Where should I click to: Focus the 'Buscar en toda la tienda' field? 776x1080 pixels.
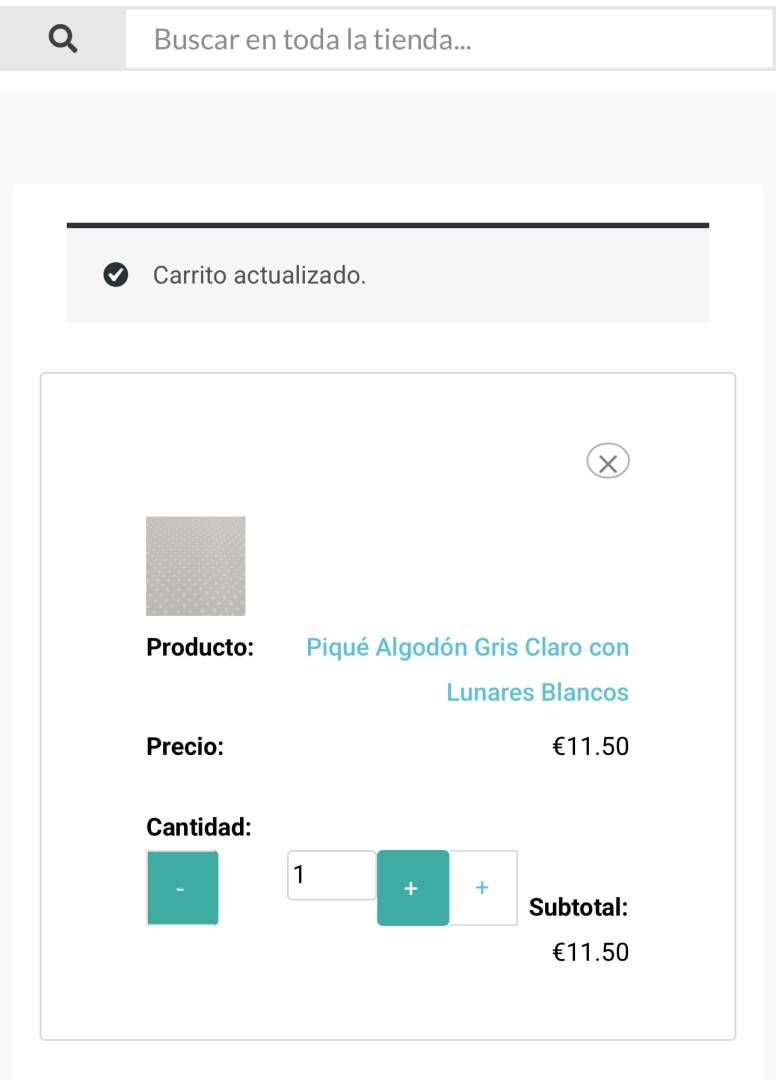point(448,40)
